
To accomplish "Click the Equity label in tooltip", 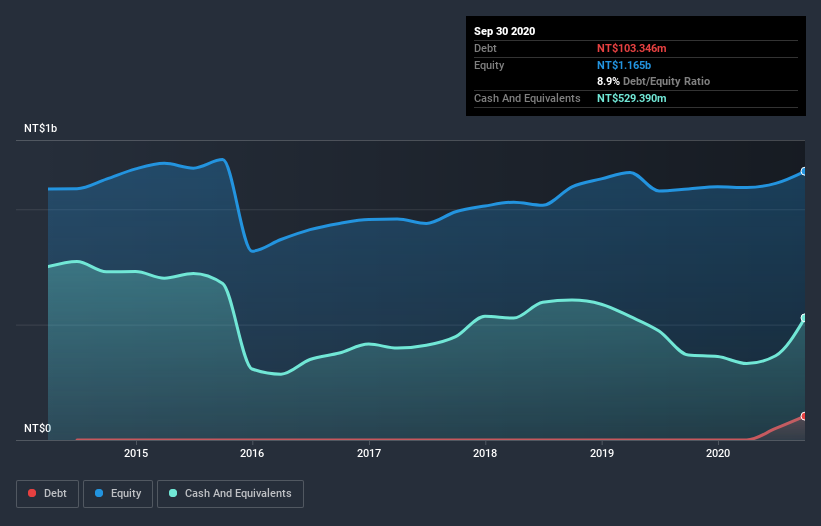I will (489, 65).
